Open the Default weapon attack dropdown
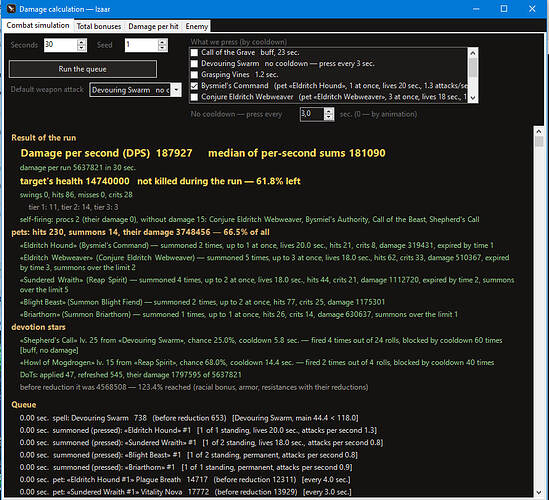This screenshot has height=500, width=549. tap(176, 90)
